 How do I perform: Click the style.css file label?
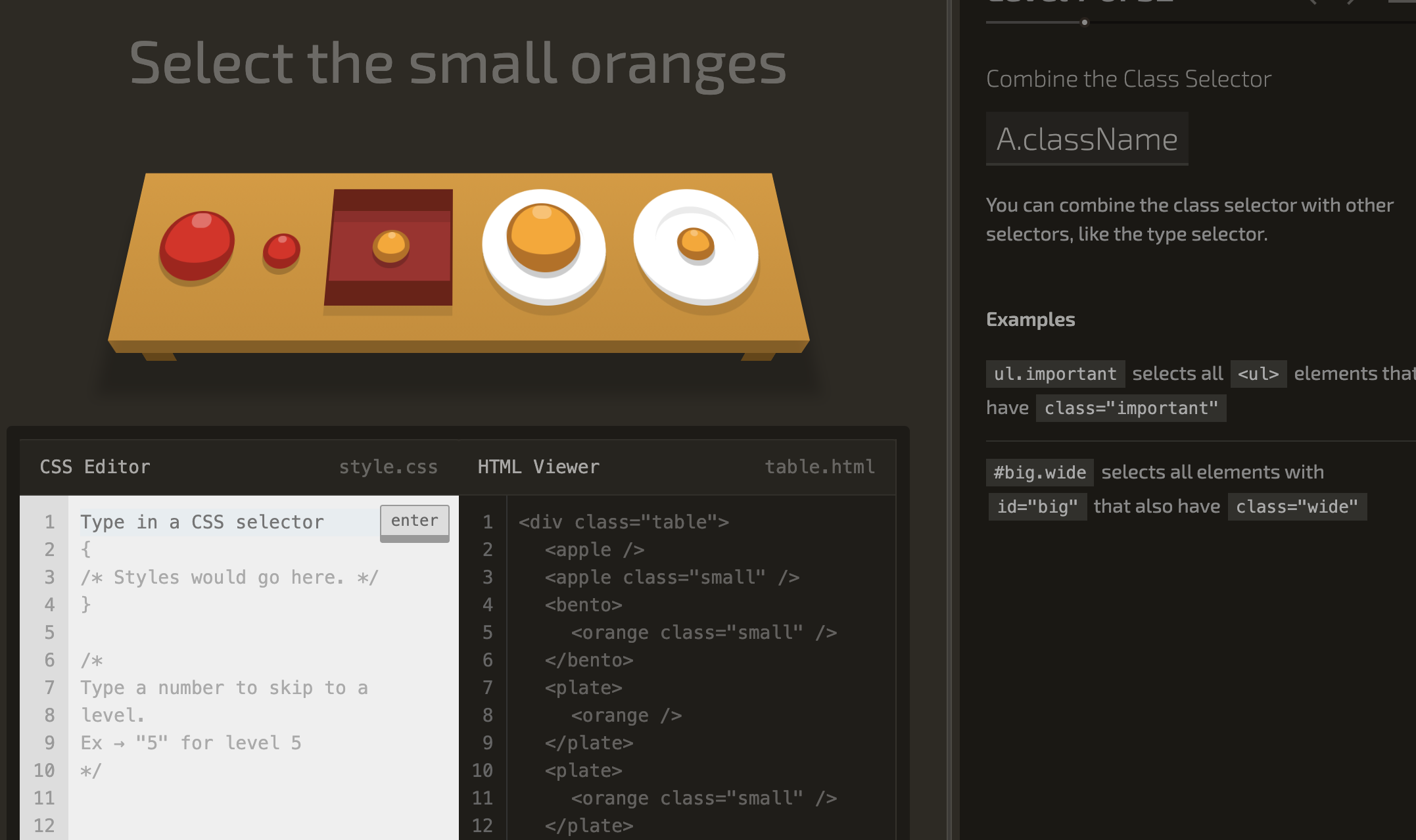click(388, 467)
